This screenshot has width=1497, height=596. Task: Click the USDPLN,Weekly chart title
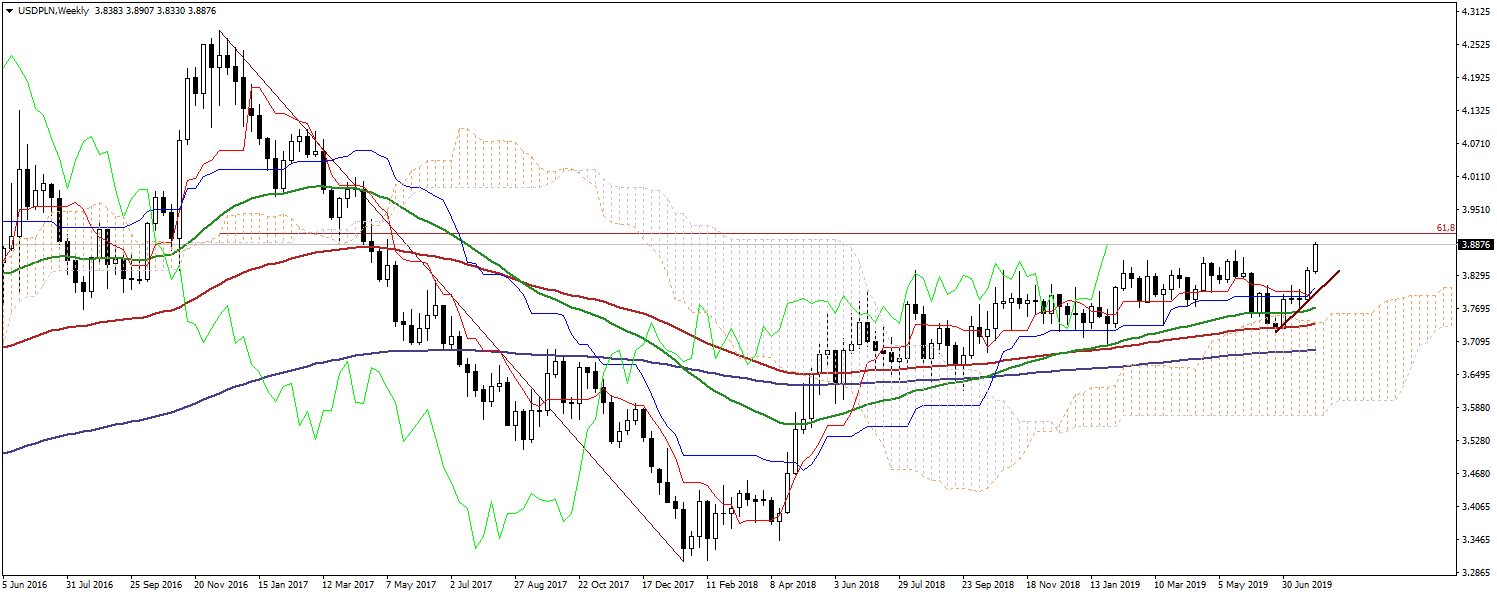click(50, 10)
